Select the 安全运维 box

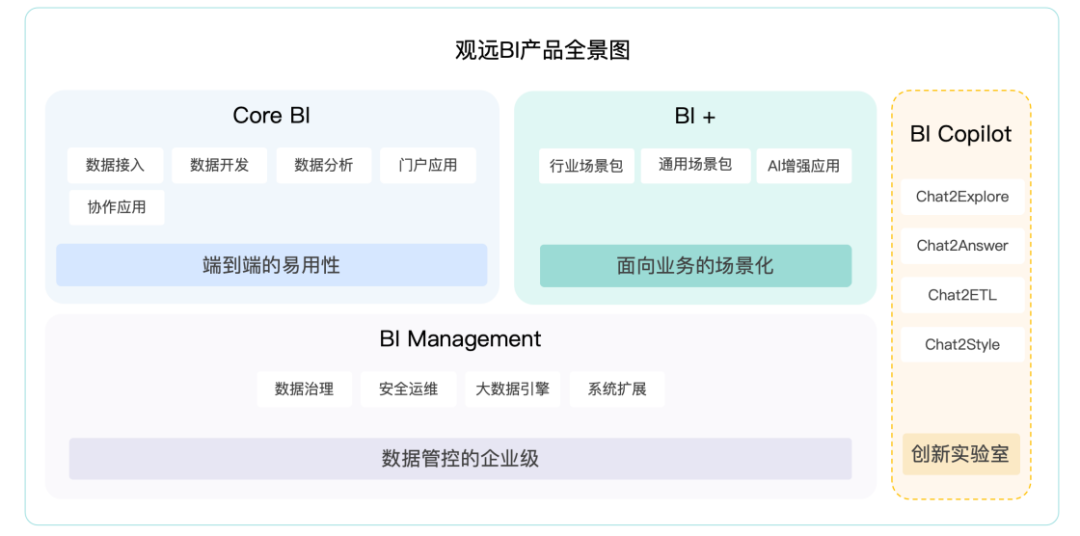pos(408,389)
